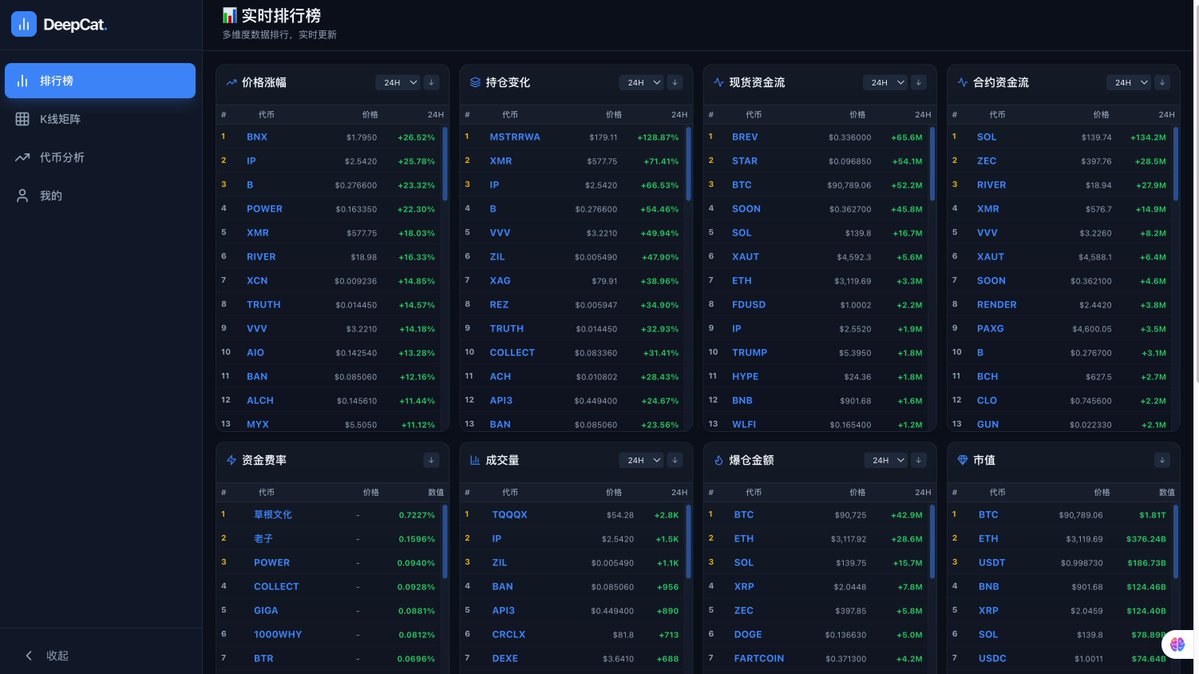Open RIVER token in 合约资金流 list
The width and height of the screenshot is (1199, 674).
[991, 184]
